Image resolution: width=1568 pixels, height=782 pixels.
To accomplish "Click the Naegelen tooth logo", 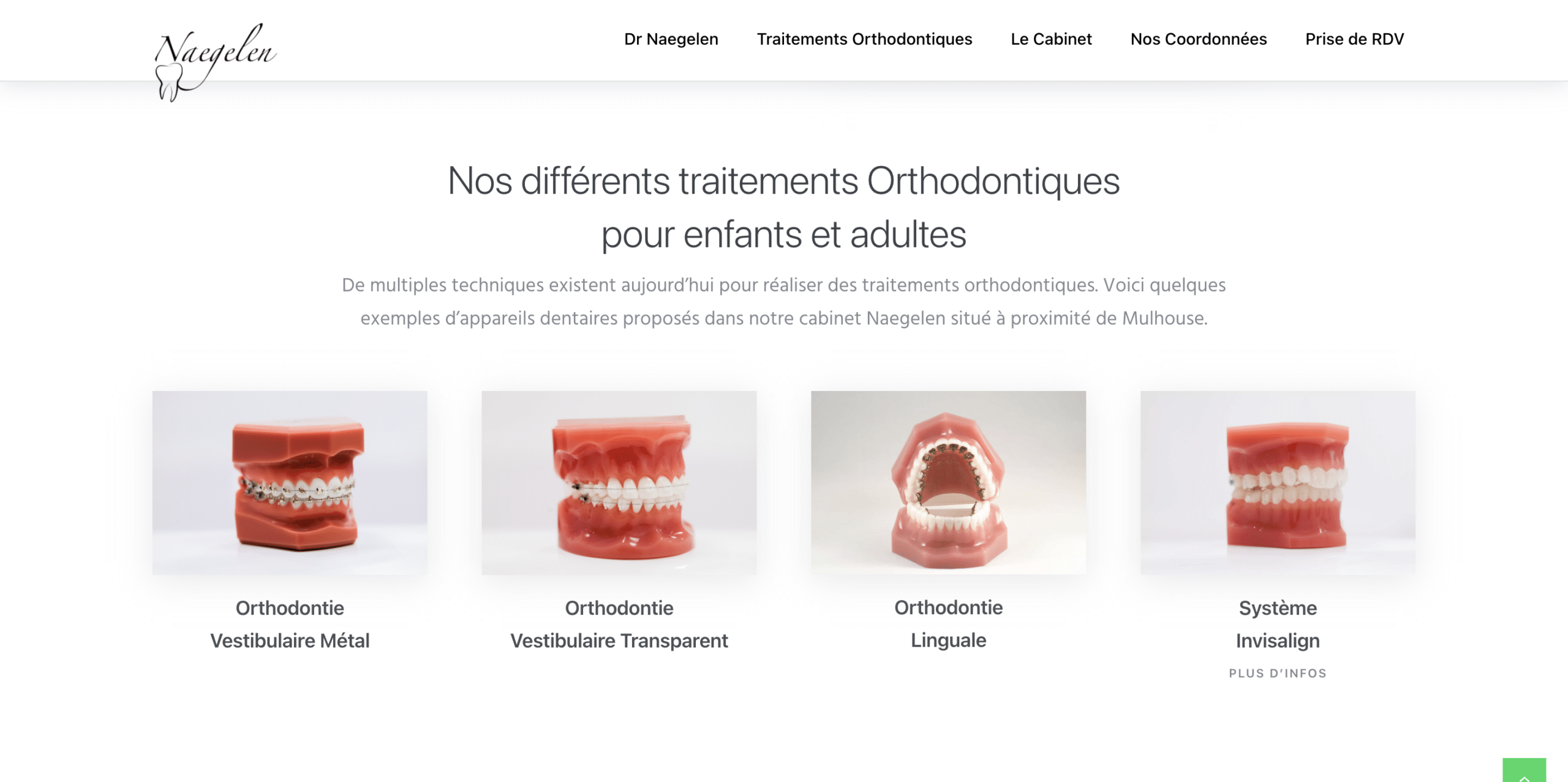I will pos(214,62).
